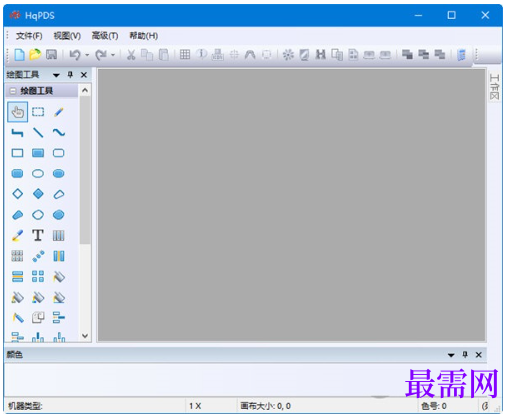This screenshot has width=517, height=415.
Task: Save using the floppy disk icon
Action: [51, 54]
